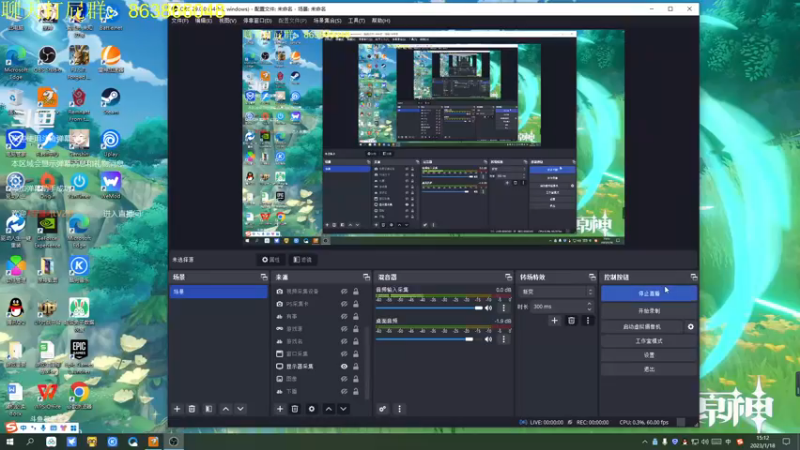Image resolution: width=800 pixels, height=450 pixels.
Task: Open the Tools menu
Action: point(356,20)
